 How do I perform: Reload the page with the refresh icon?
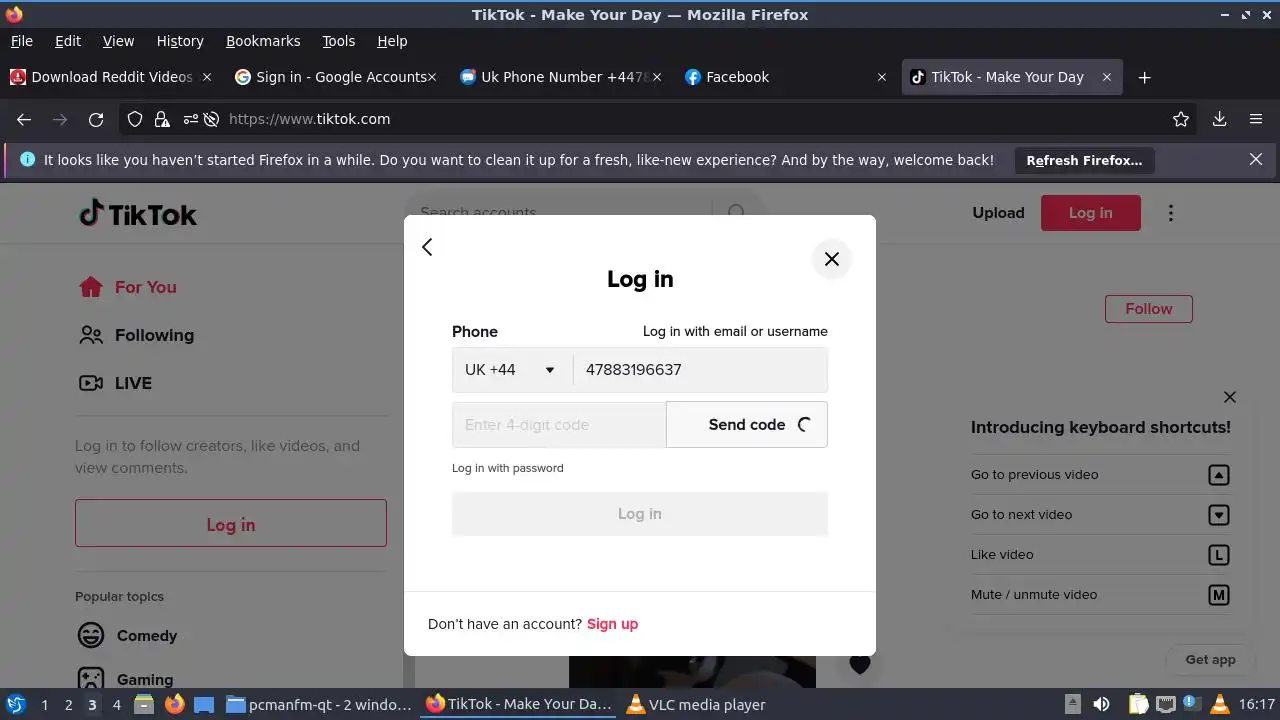point(96,119)
